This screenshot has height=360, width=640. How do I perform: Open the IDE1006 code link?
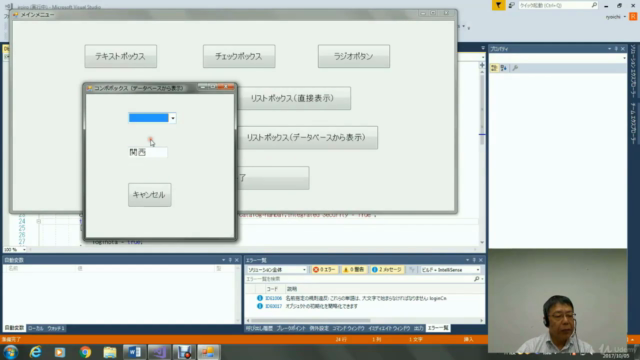point(273,298)
